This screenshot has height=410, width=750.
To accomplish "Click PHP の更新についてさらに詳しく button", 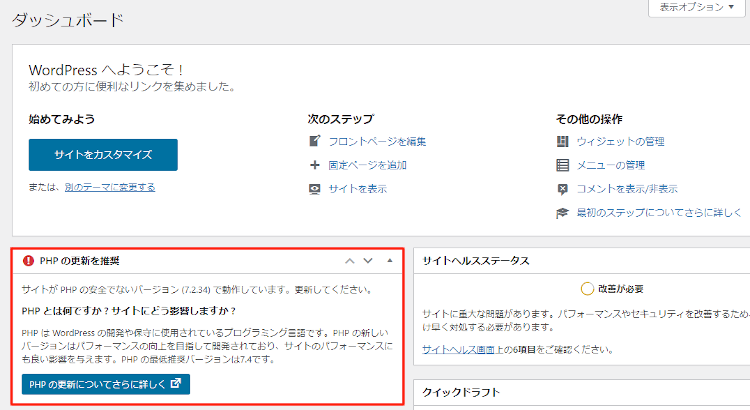I will tap(106, 384).
